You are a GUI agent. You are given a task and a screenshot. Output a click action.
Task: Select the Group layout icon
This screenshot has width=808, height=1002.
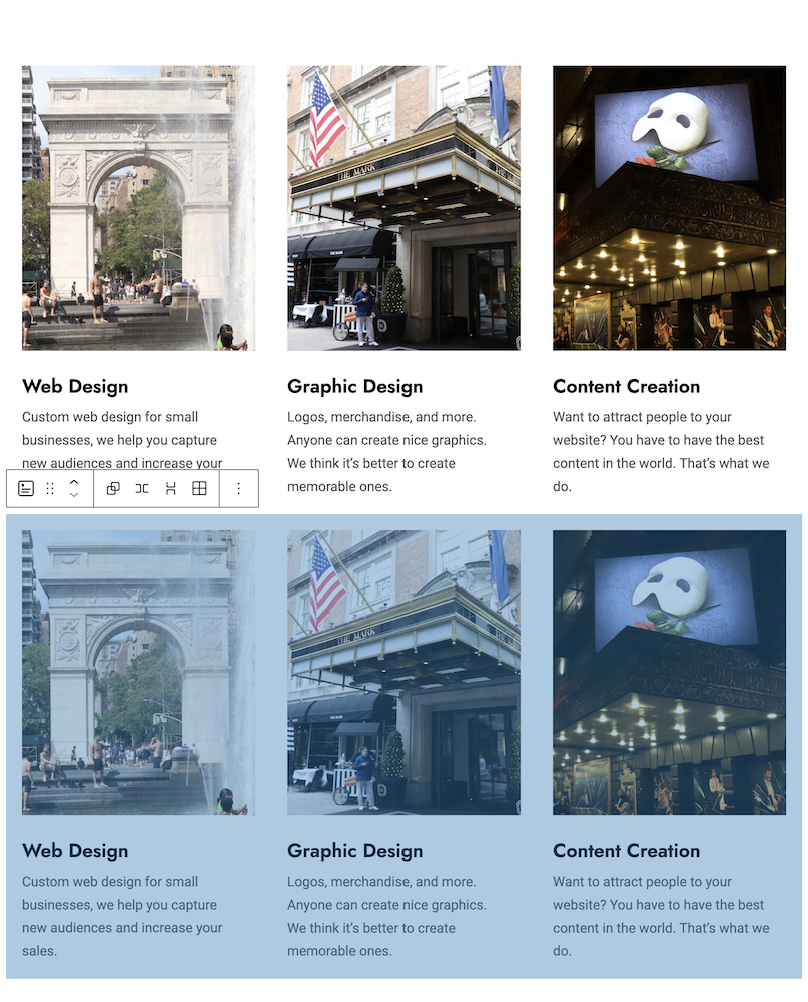coord(113,488)
